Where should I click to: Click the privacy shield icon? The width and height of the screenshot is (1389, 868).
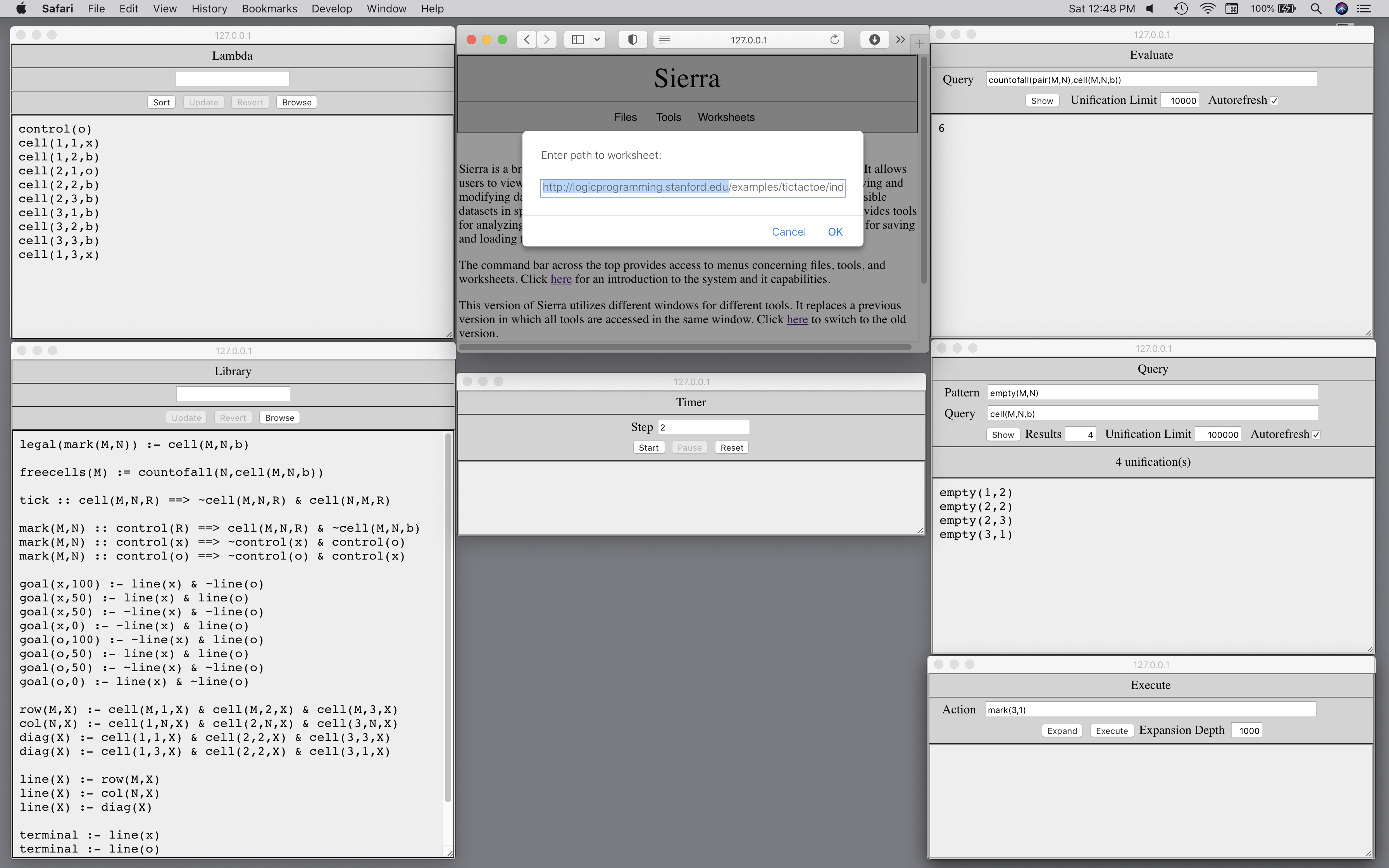pos(632,40)
